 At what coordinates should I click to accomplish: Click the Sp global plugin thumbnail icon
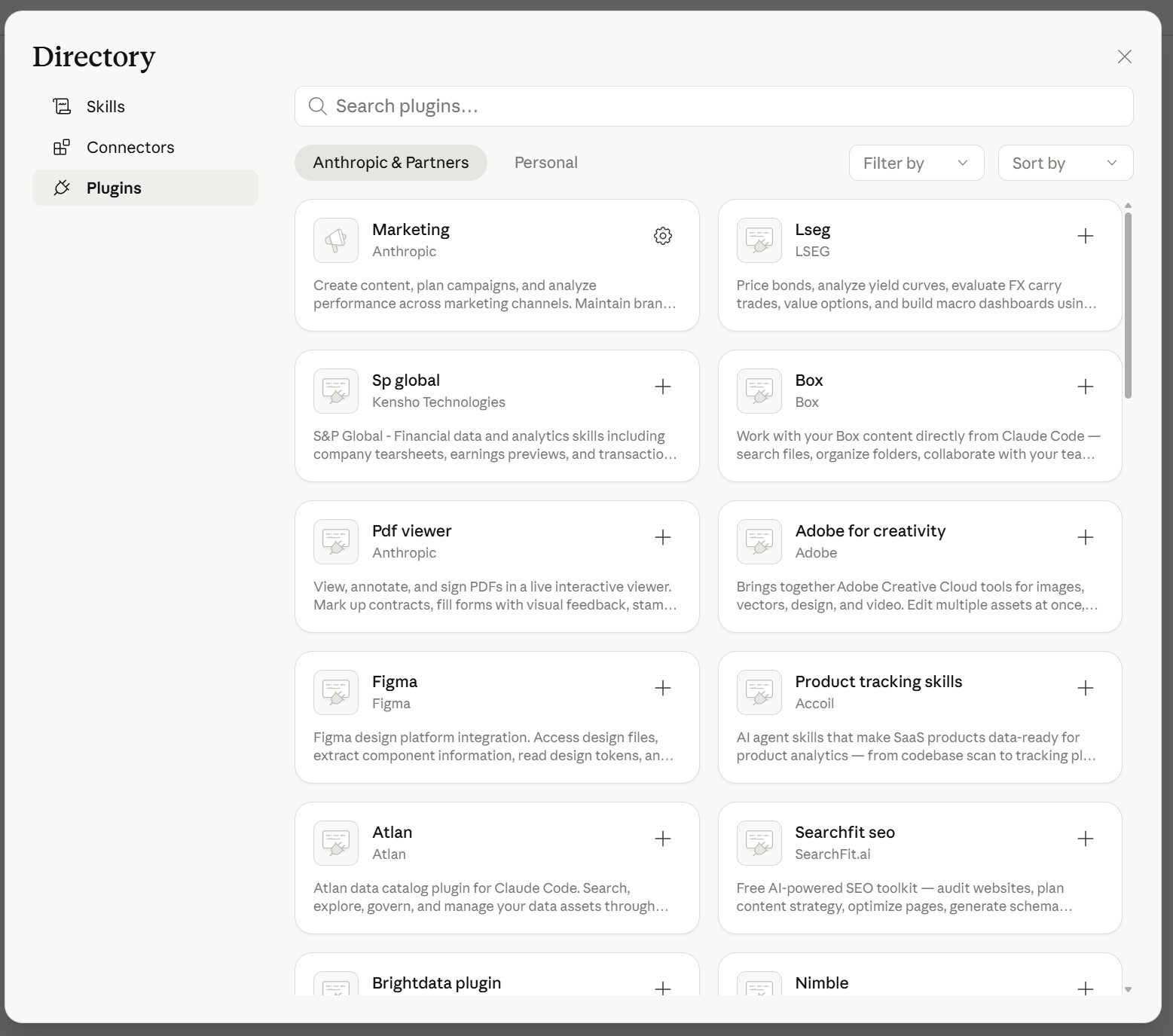point(336,391)
